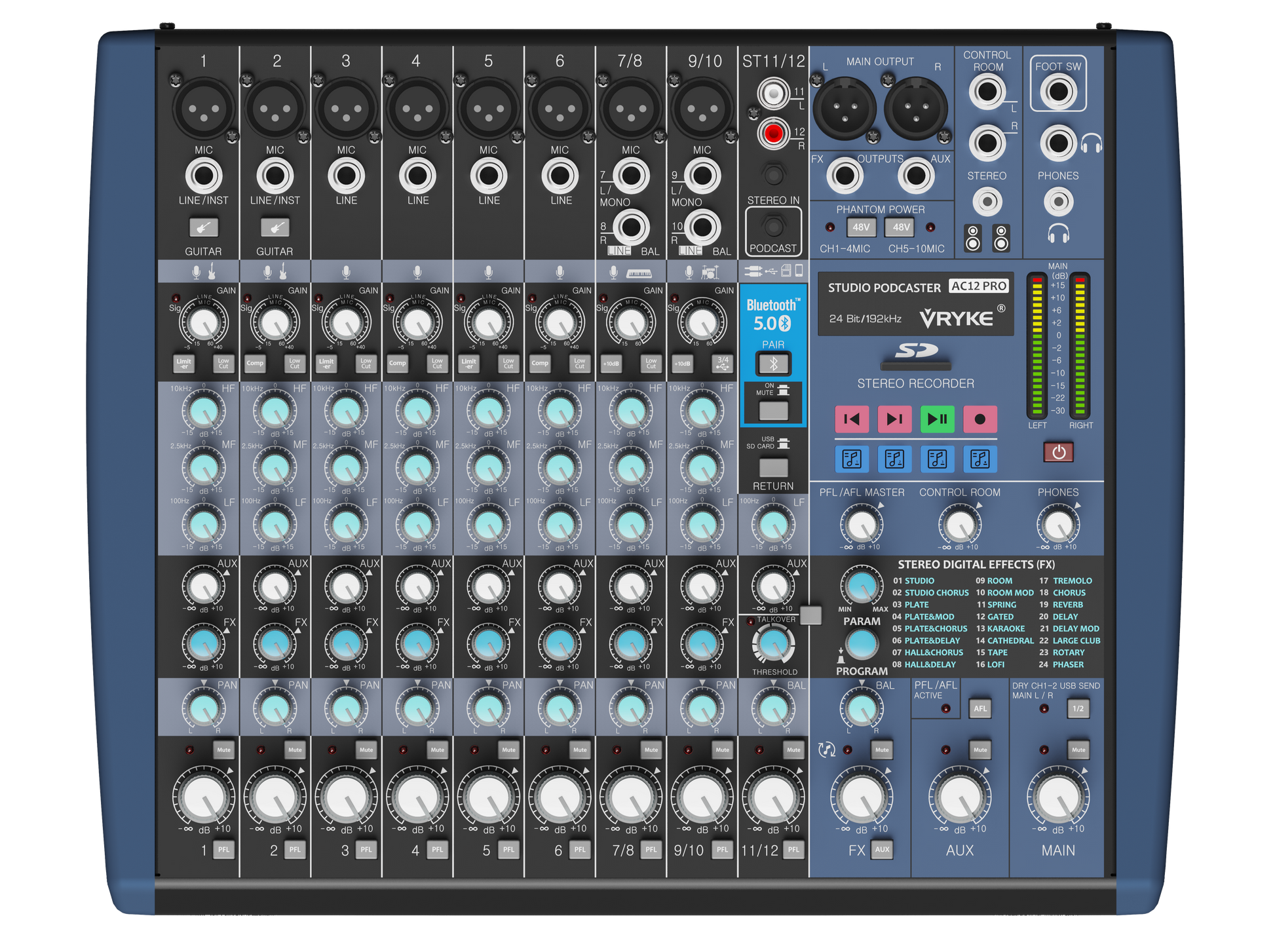Click the large PHONES headphone jack
The height and width of the screenshot is (952, 1275).
click(1058, 143)
